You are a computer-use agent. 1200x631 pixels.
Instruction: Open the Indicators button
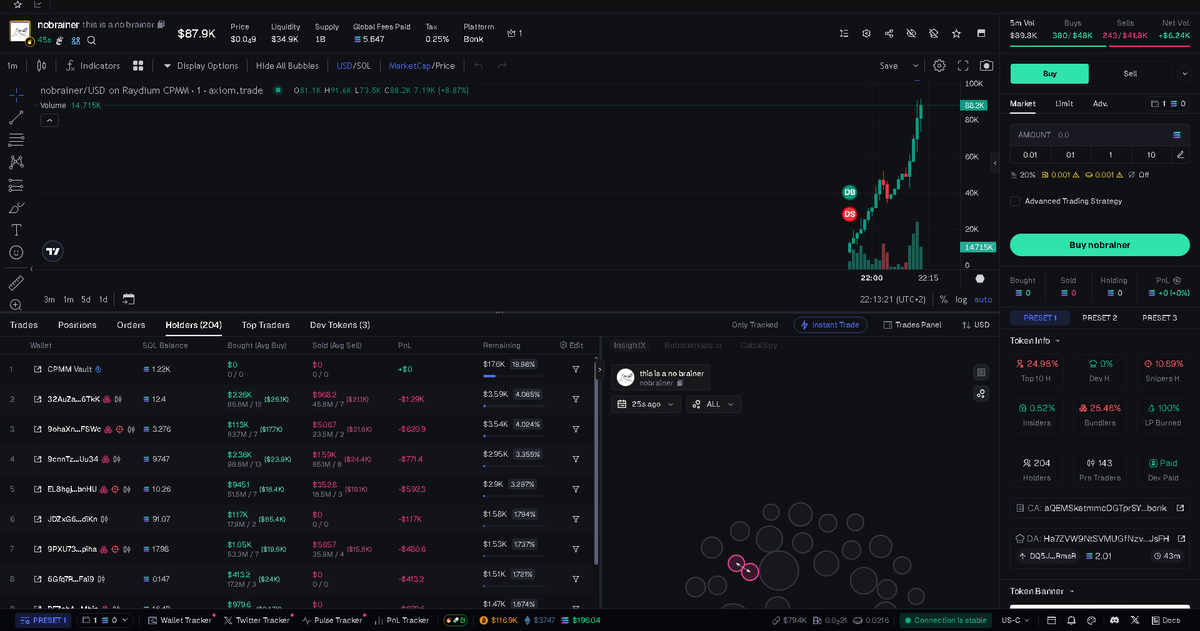(91, 66)
